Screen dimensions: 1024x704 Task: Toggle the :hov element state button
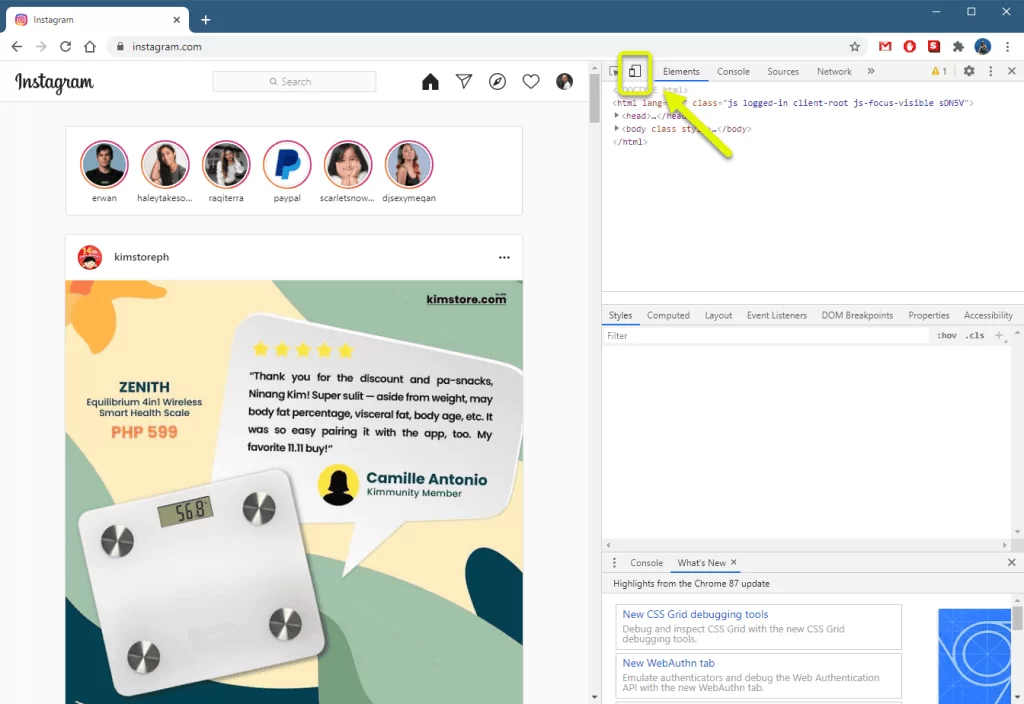point(947,336)
